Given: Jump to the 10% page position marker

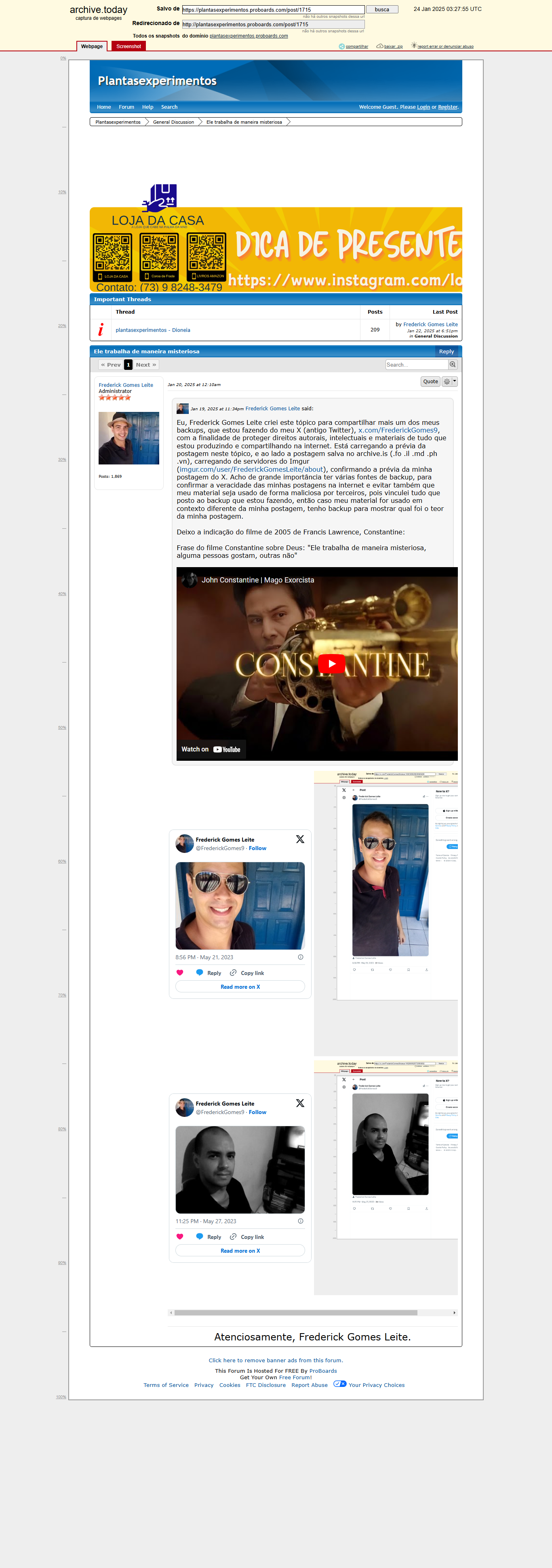Looking at the screenshot, I should click(62, 192).
